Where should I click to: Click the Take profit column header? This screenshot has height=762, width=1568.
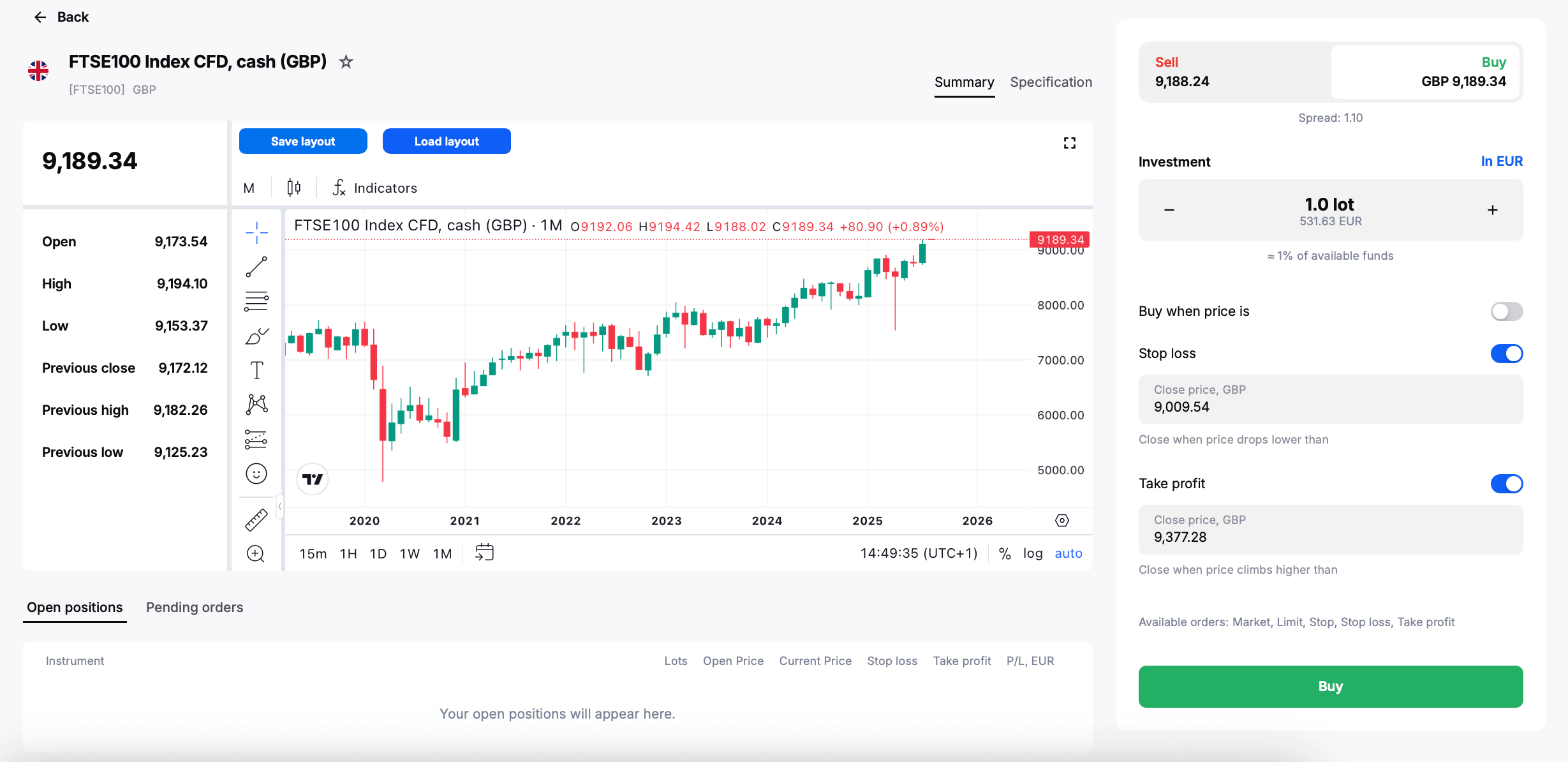click(962, 661)
